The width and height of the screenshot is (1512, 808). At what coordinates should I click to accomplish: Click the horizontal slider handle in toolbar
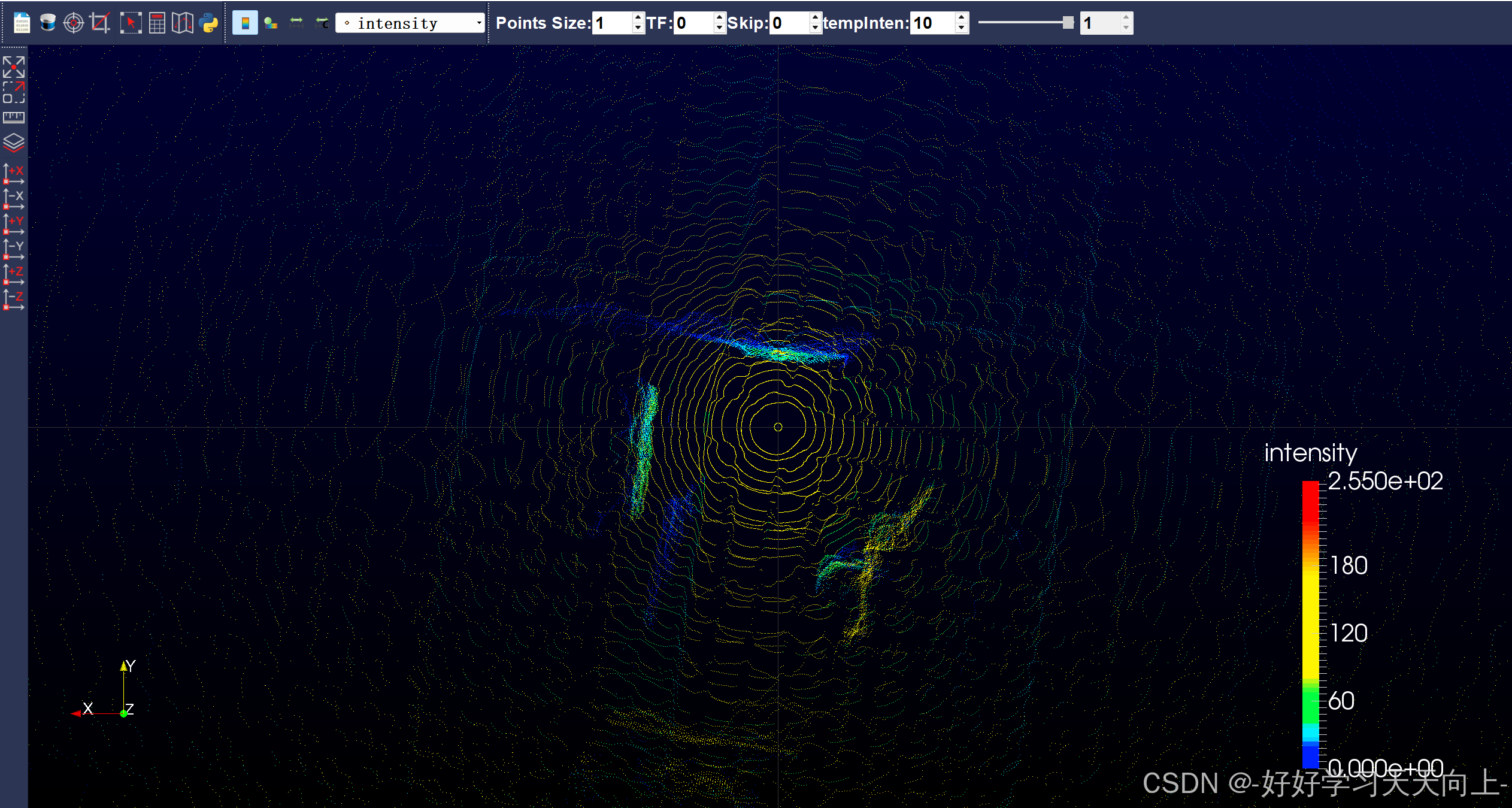[x=1068, y=23]
